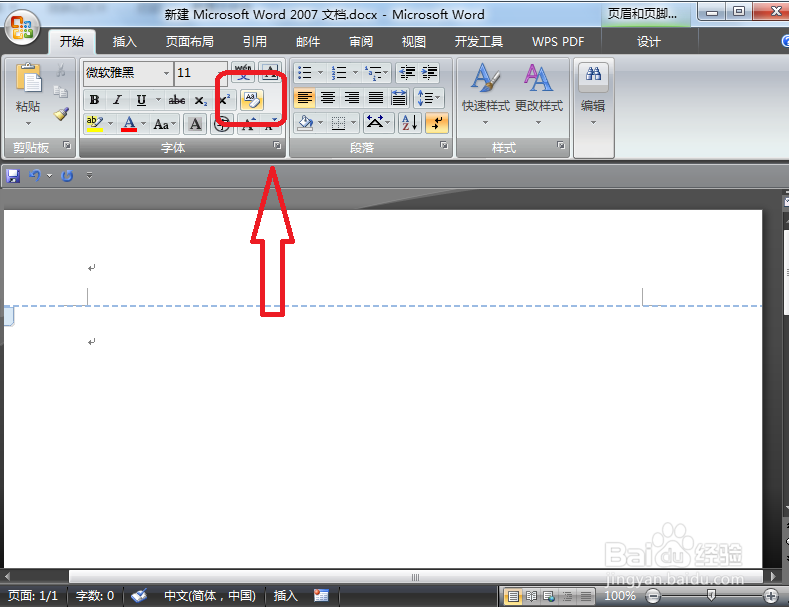Click the Decrease Indent icon
Screen dimensions: 789x607
(x=407, y=72)
